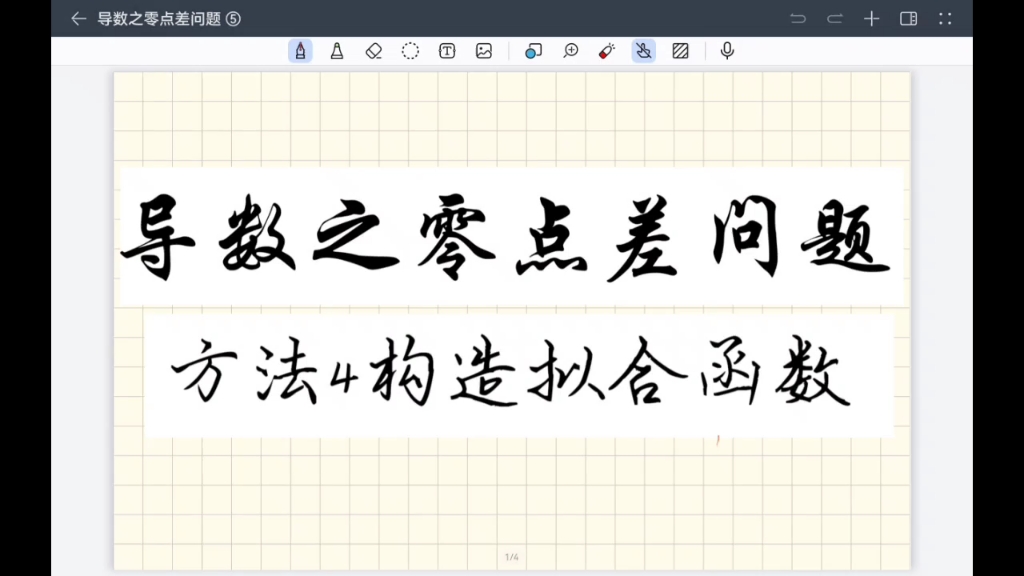Image resolution: width=1024 pixels, height=576 pixels.
Task: Tap the selected Pen to open pen settings
Action: point(300,50)
